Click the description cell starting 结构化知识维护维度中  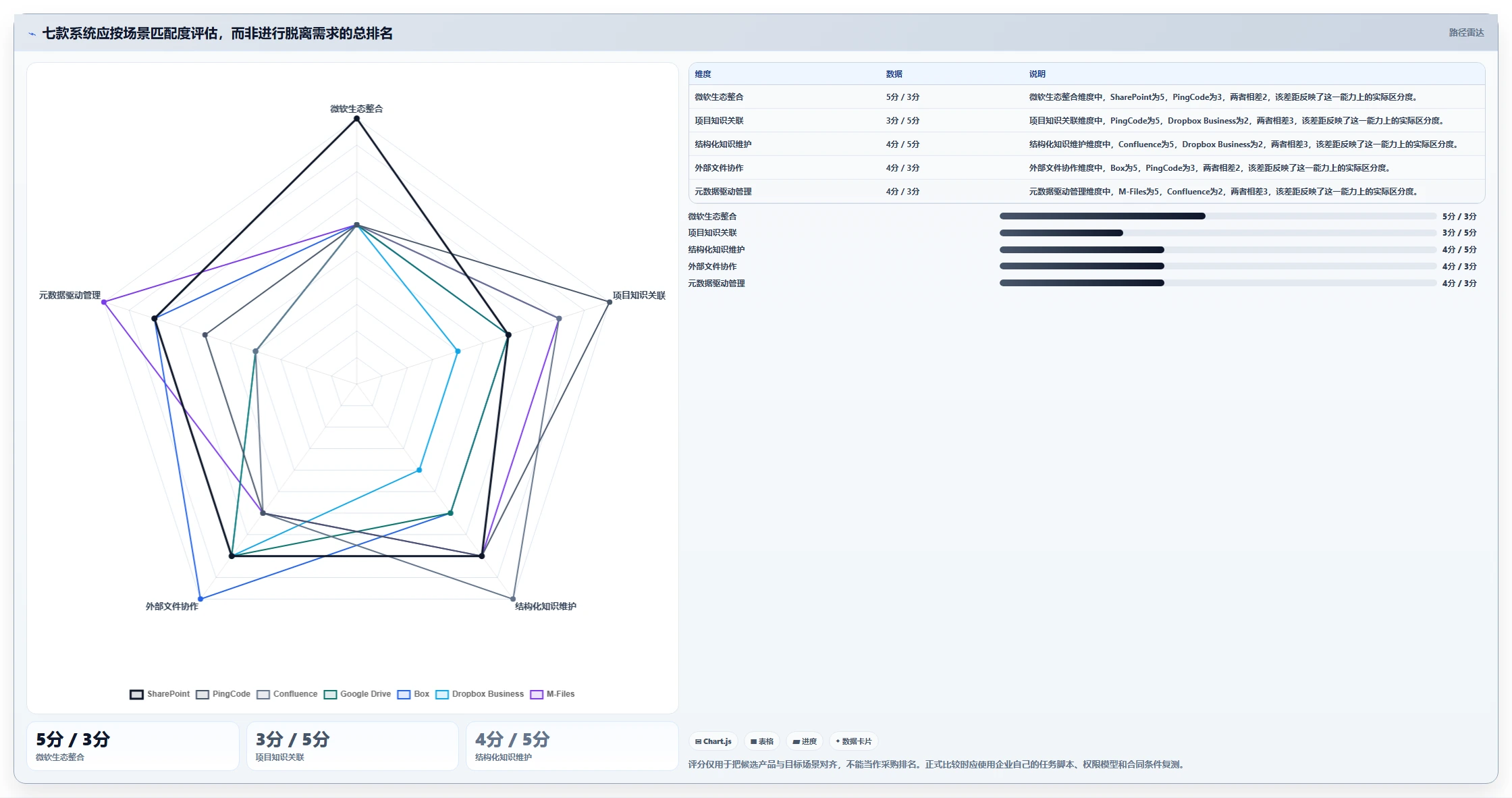(1244, 144)
